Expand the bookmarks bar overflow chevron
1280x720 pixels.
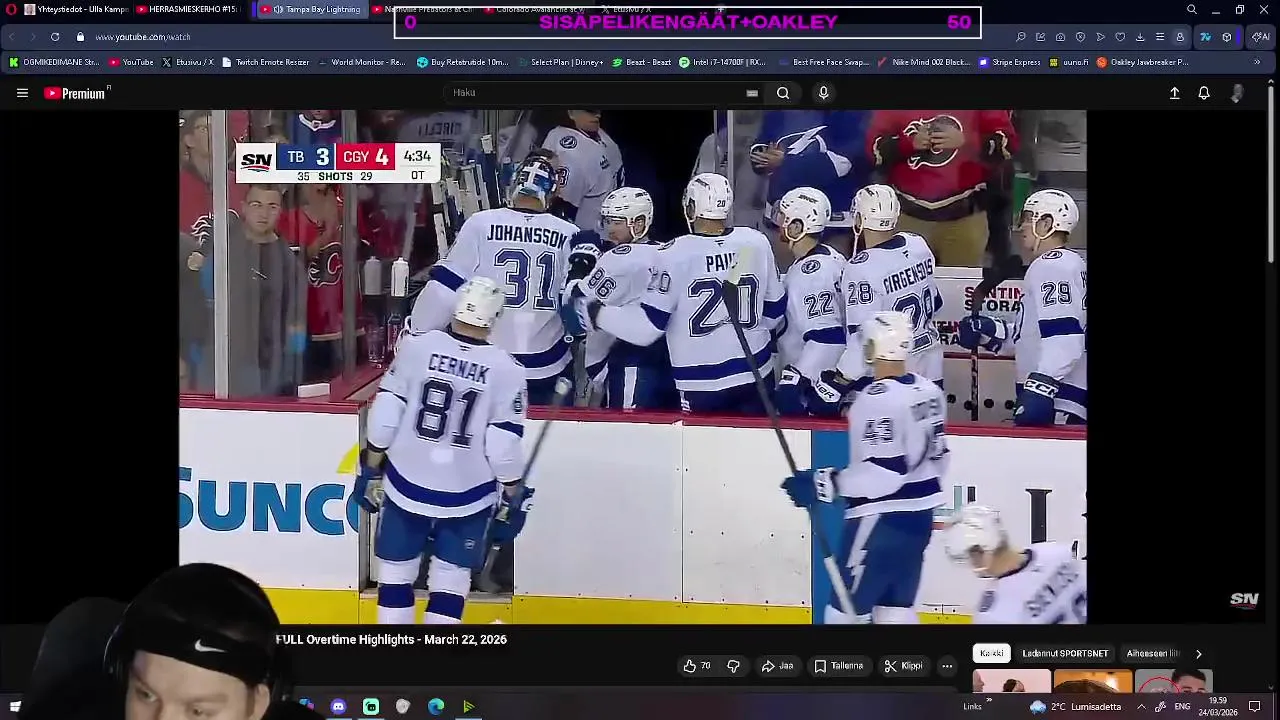(1257, 62)
